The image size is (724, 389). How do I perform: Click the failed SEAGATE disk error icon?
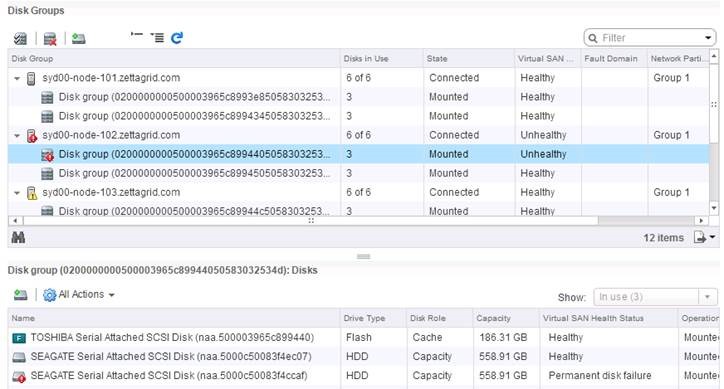tap(19, 377)
